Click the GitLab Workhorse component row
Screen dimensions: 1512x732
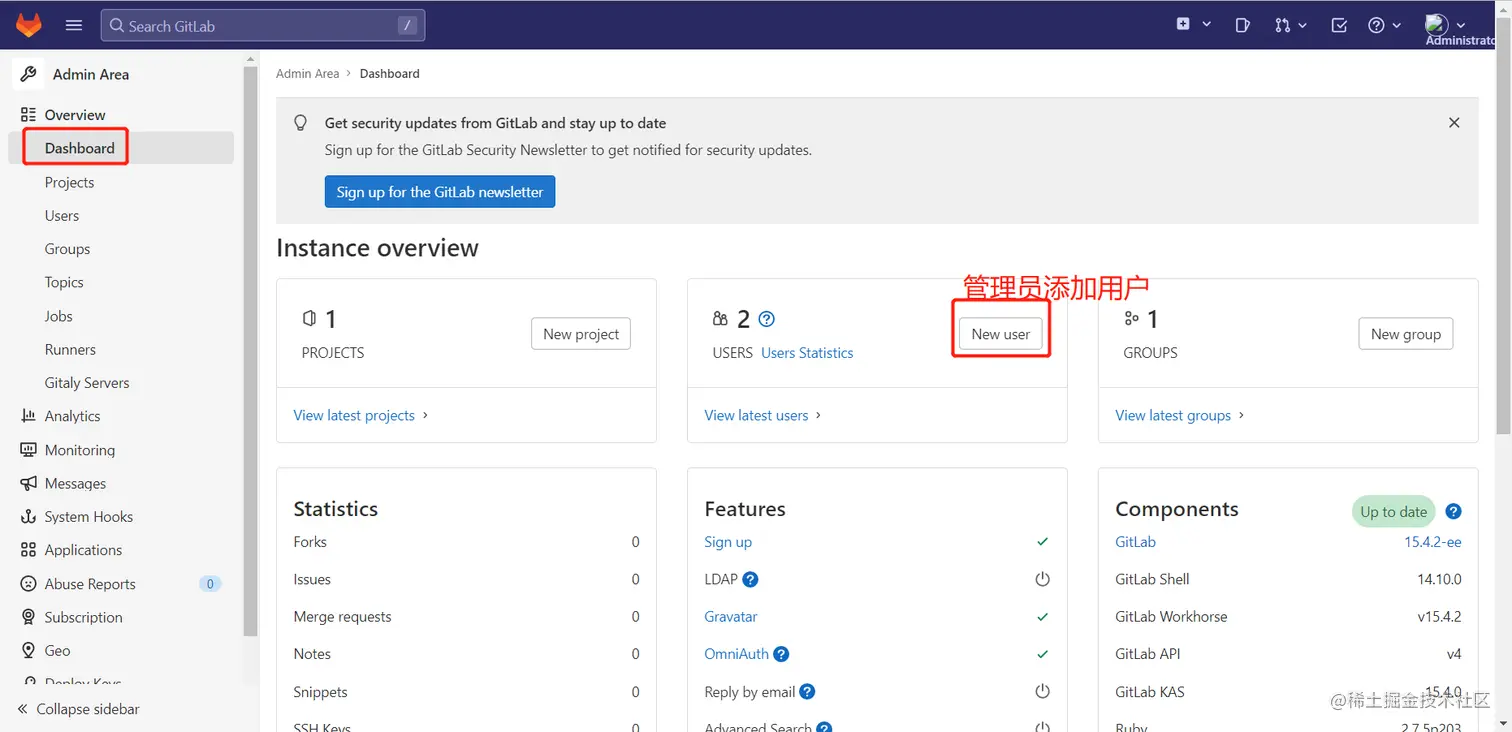click(1288, 617)
